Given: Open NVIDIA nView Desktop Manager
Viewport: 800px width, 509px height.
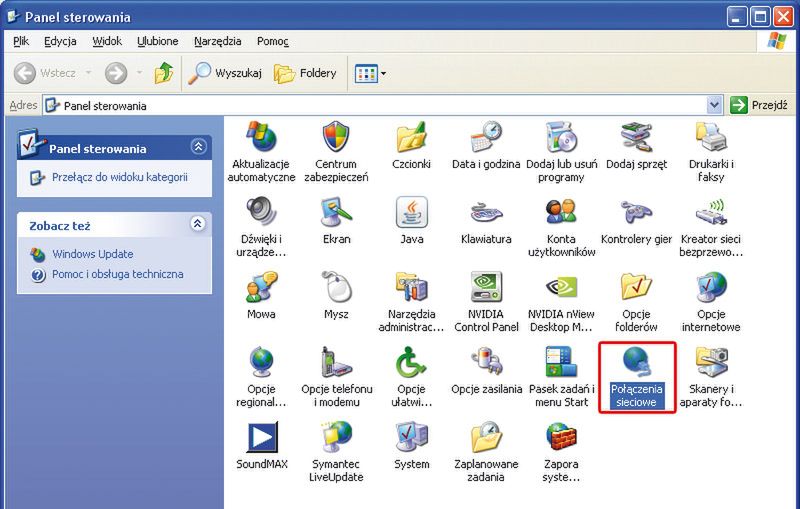Looking at the screenshot, I should [561, 302].
